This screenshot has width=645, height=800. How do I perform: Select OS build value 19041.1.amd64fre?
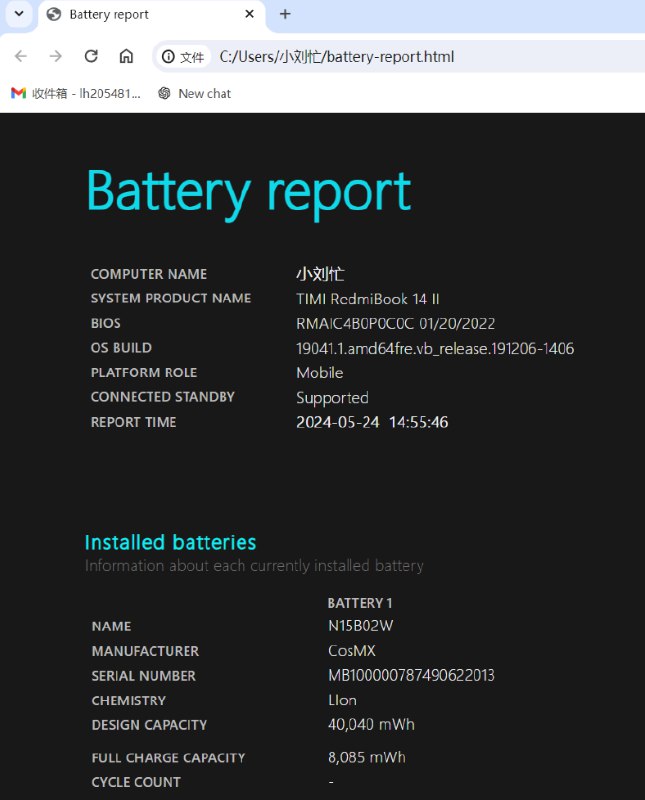(435, 348)
